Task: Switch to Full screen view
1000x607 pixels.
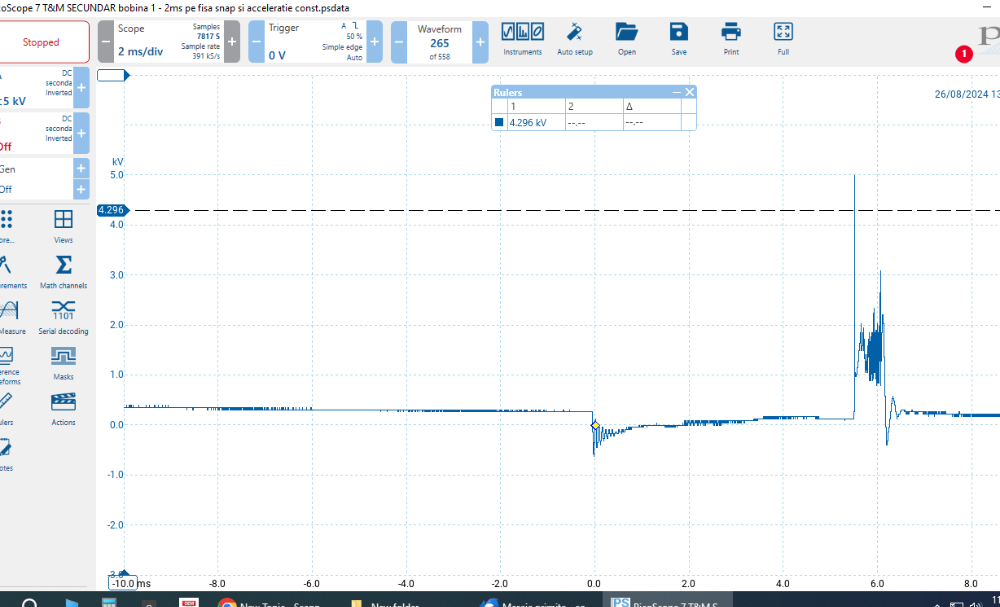Action: coord(783,38)
